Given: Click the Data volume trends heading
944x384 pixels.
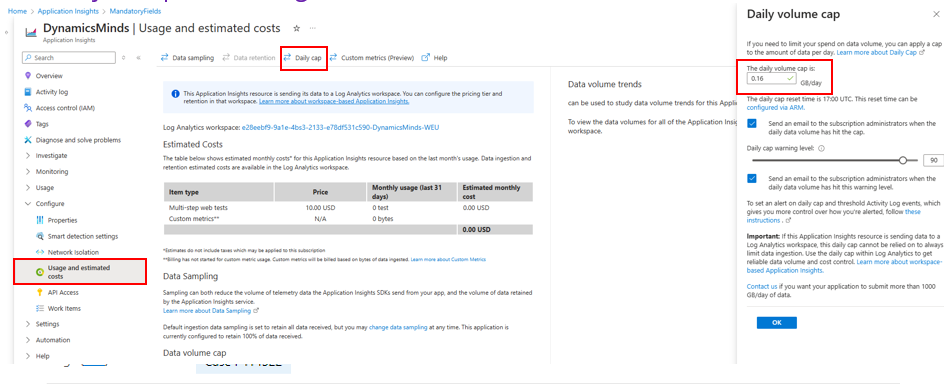Looking at the screenshot, I should 605,84.
